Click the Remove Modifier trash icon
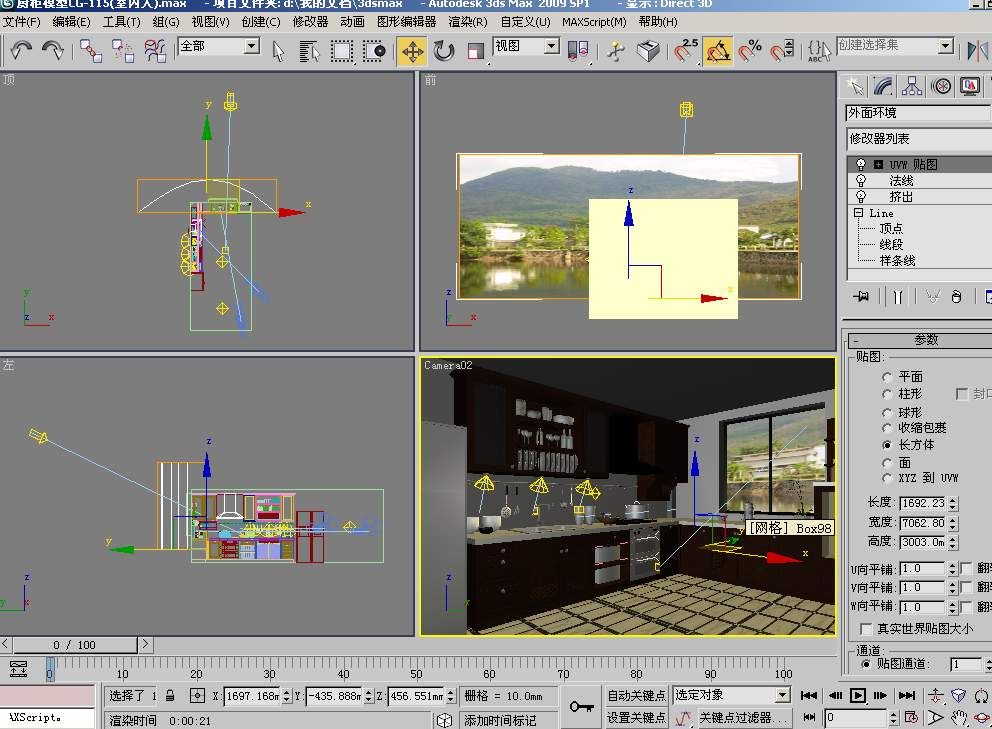 (x=956, y=296)
